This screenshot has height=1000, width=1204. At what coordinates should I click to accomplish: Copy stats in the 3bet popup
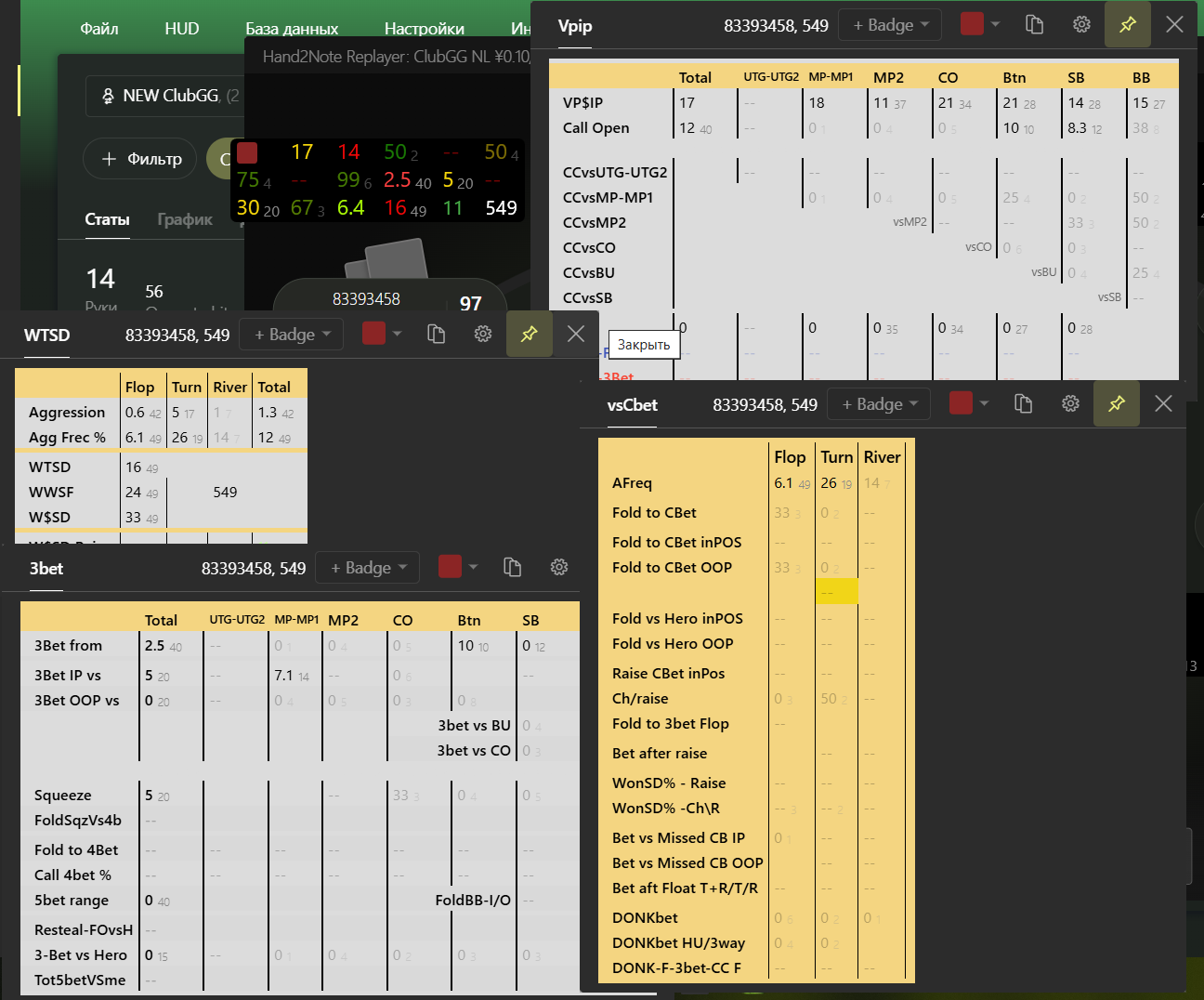512,568
